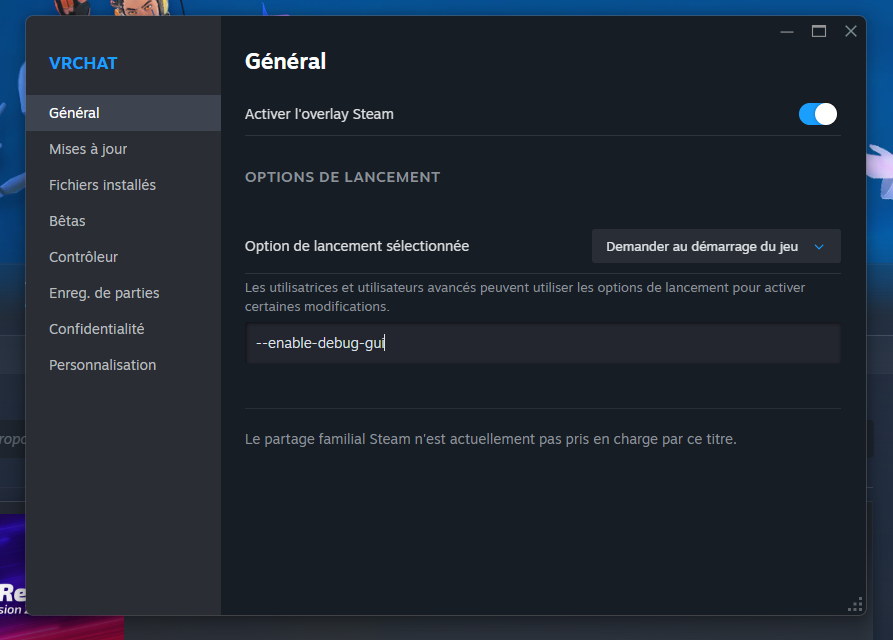Click the dropdown chevron arrow

[819, 247]
